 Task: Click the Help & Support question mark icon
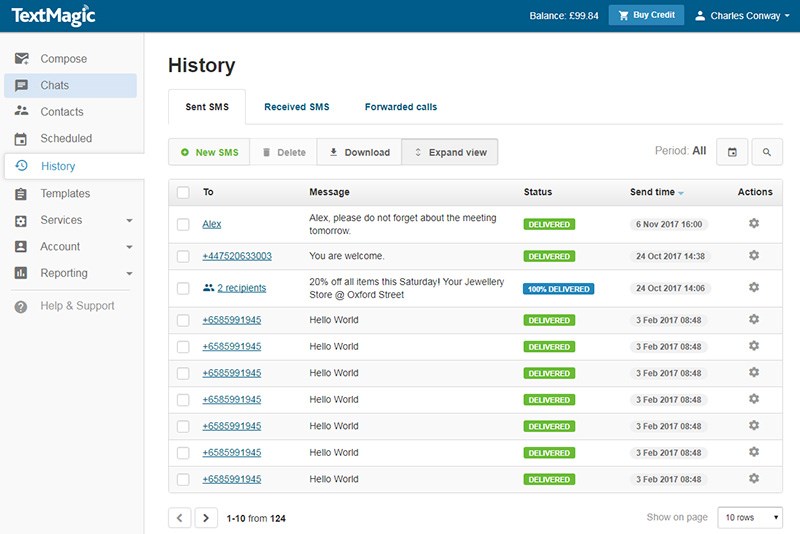tap(21, 307)
